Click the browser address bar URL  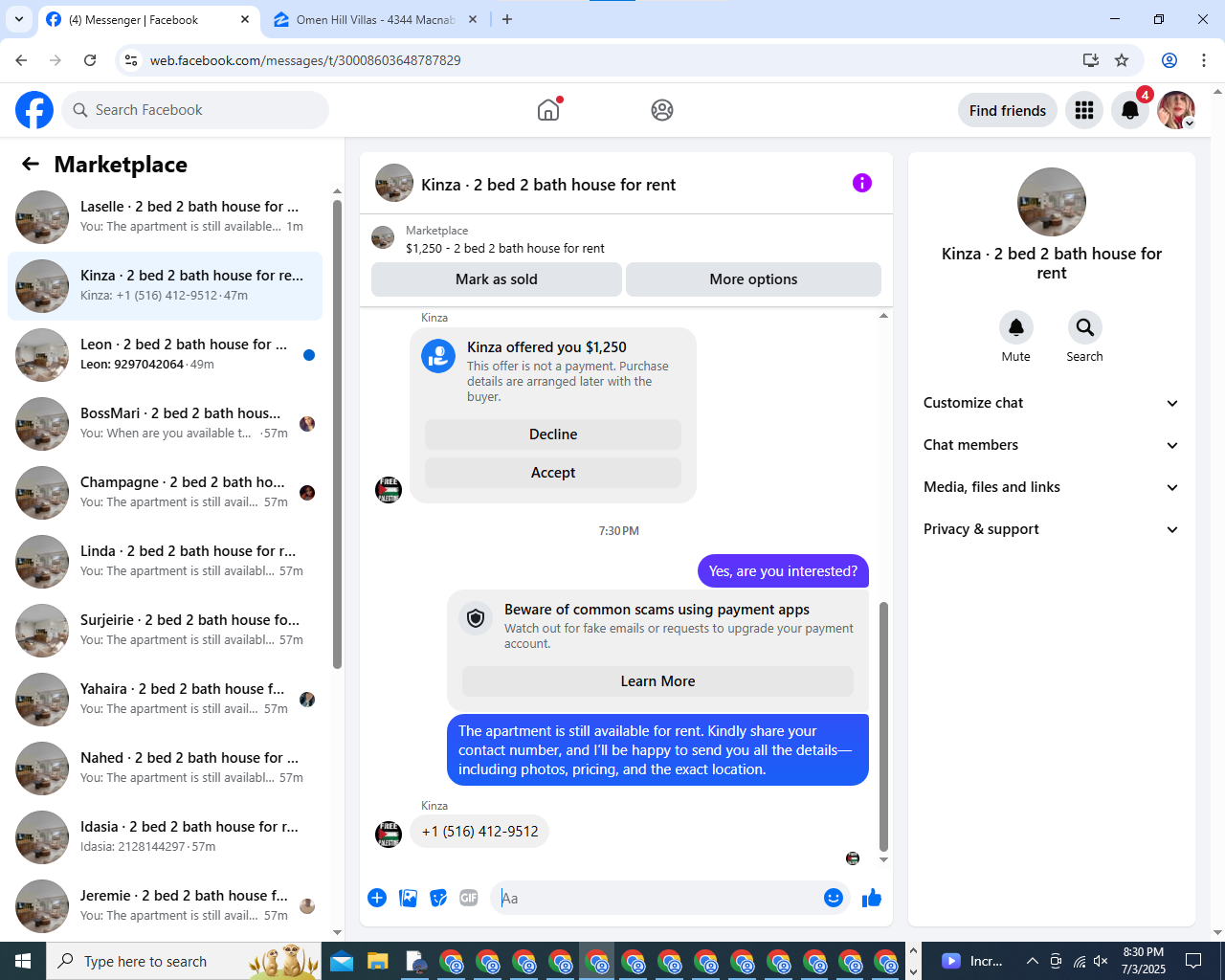pyautogui.click(x=305, y=60)
